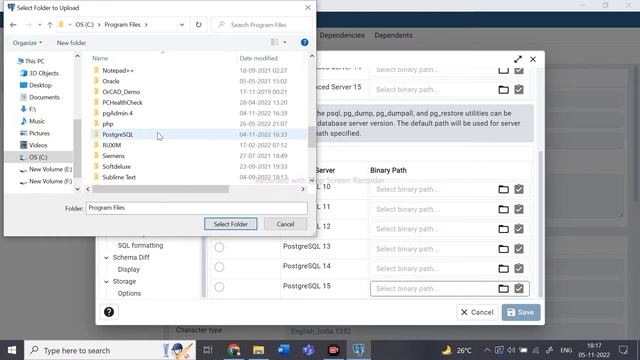Validate binary path icon in PostgreSQL 10 row
Image resolution: width=640 pixels, height=360 pixels.
click(x=519, y=189)
